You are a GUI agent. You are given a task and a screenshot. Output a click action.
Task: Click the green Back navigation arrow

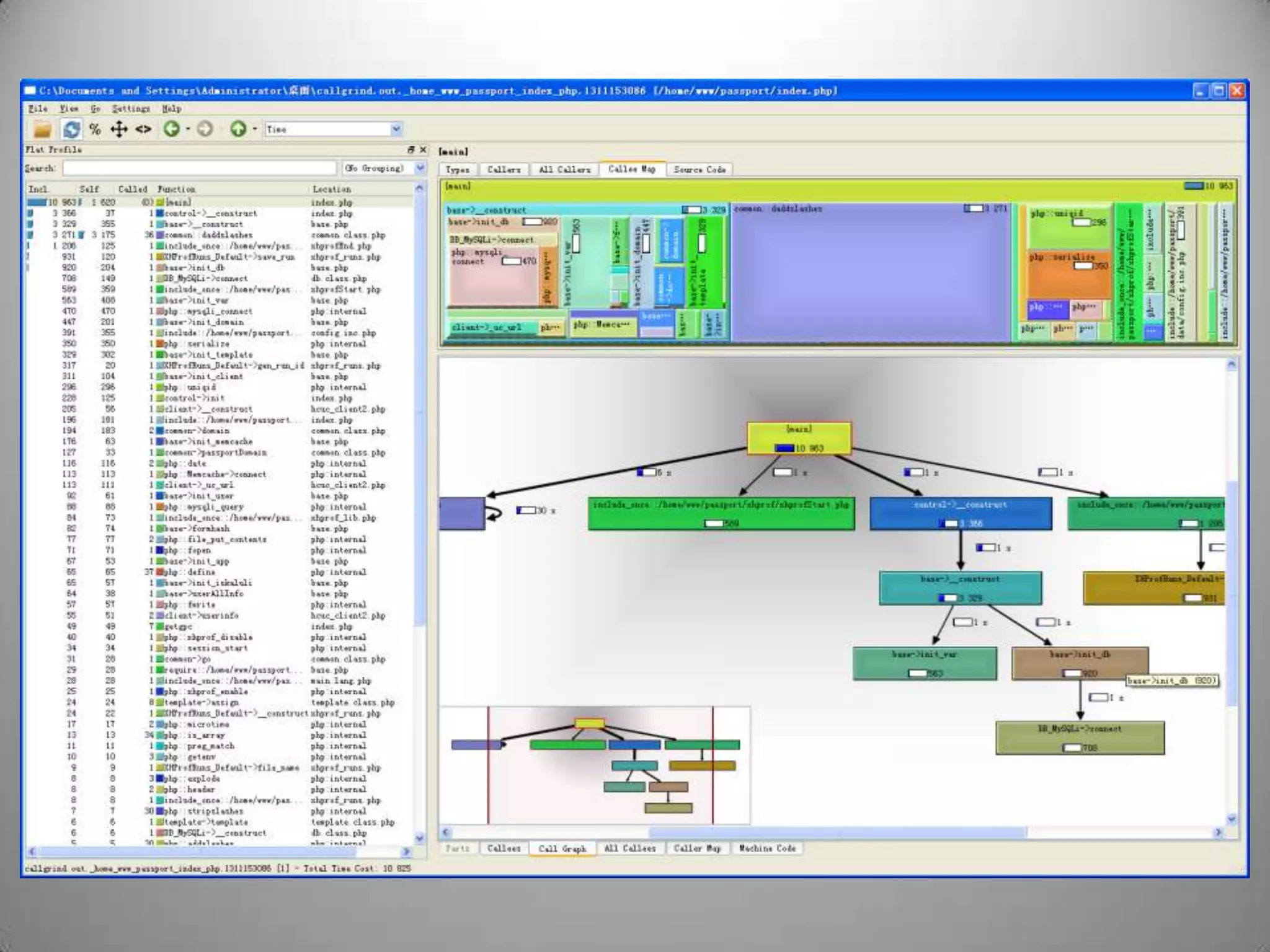click(171, 129)
